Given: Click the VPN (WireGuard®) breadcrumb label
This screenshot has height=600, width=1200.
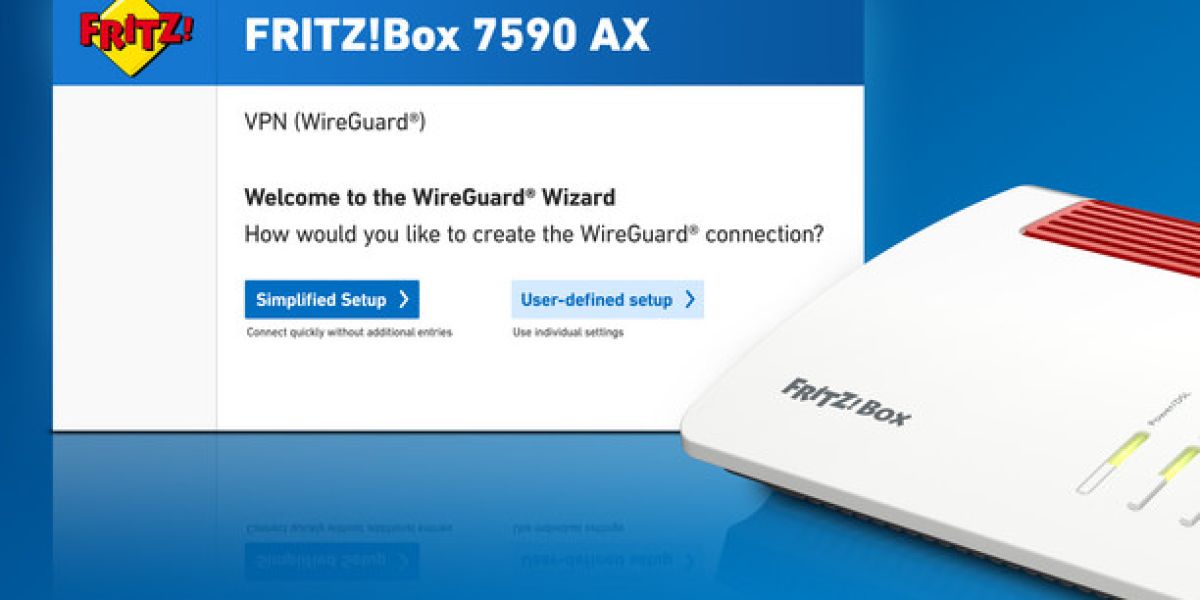Looking at the screenshot, I should pos(335,122).
